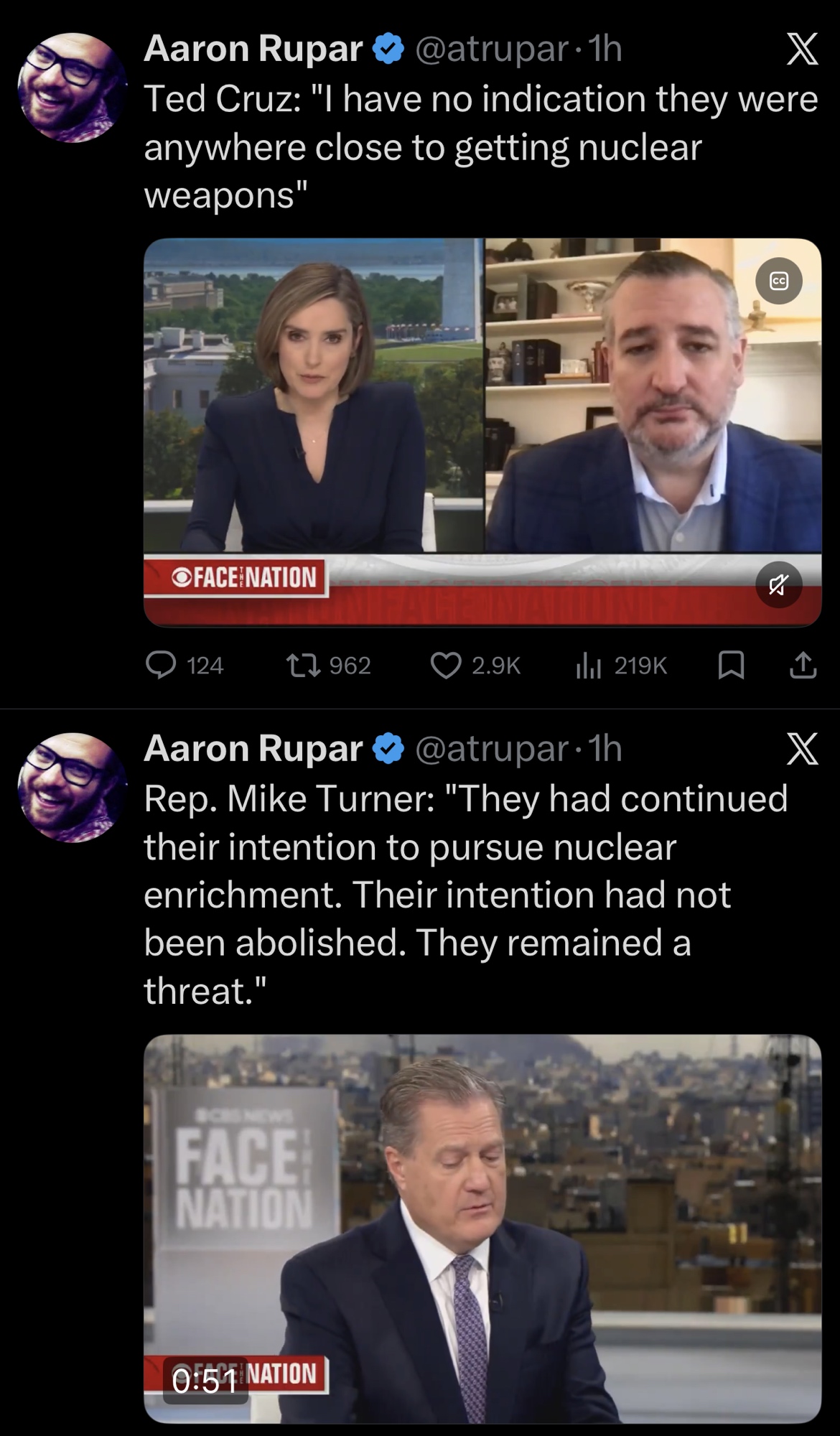Unmute the Face the Nation video

point(779,585)
